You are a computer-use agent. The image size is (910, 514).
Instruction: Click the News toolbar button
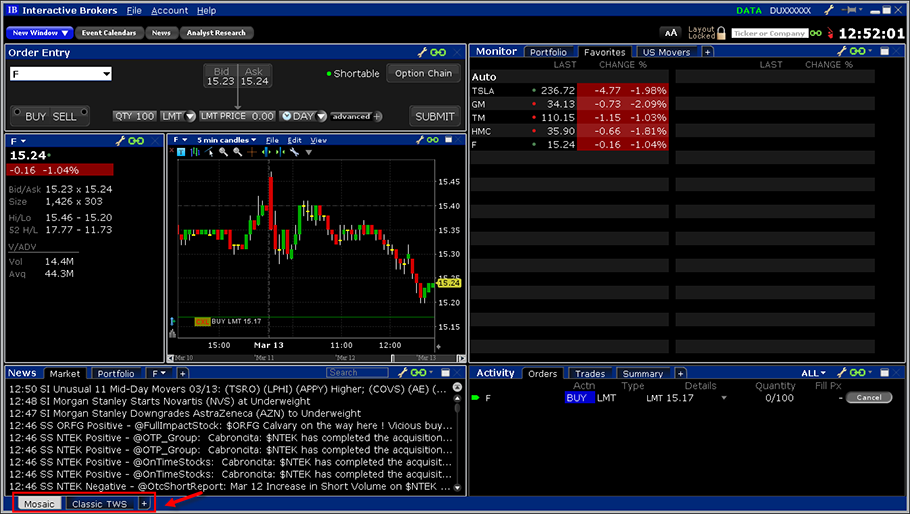[x=161, y=33]
